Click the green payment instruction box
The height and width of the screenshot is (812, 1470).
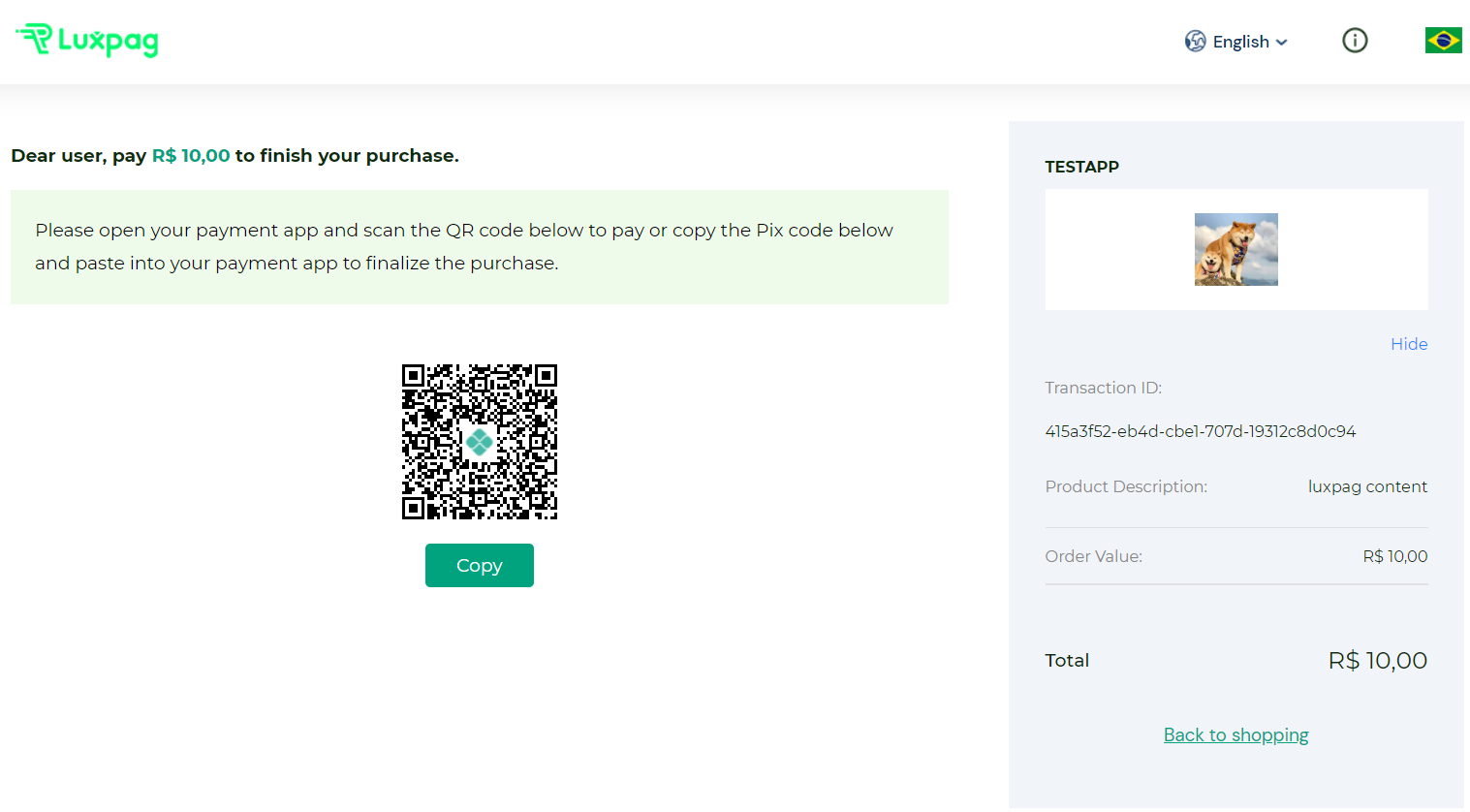(x=479, y=247)
